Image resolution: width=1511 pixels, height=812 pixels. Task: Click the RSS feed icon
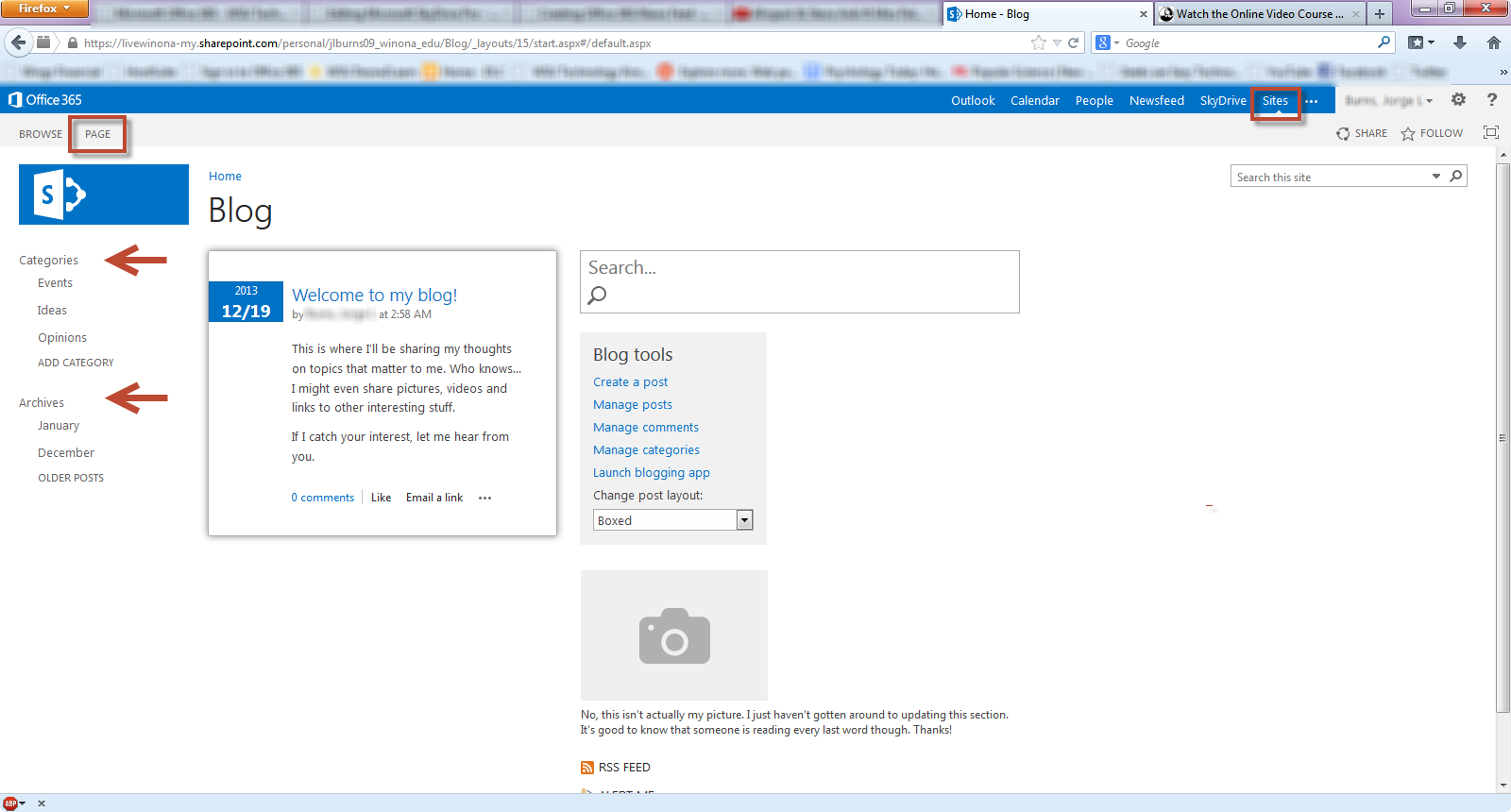587,768
